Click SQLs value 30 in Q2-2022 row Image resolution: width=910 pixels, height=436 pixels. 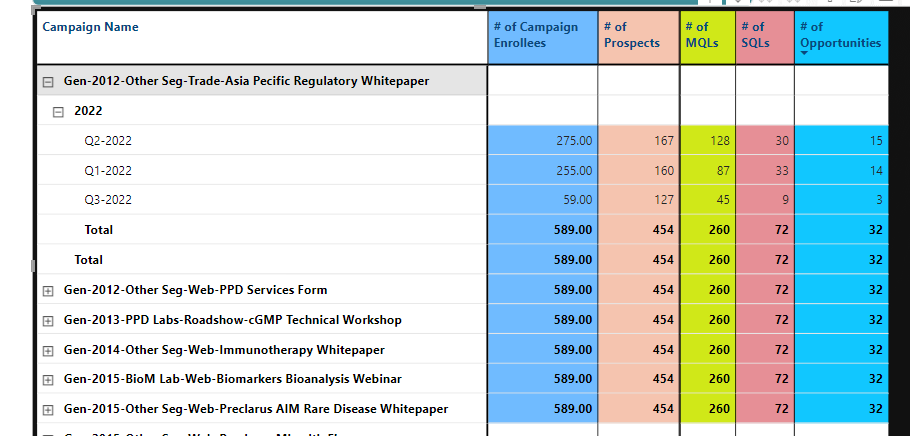coord(782,140)
